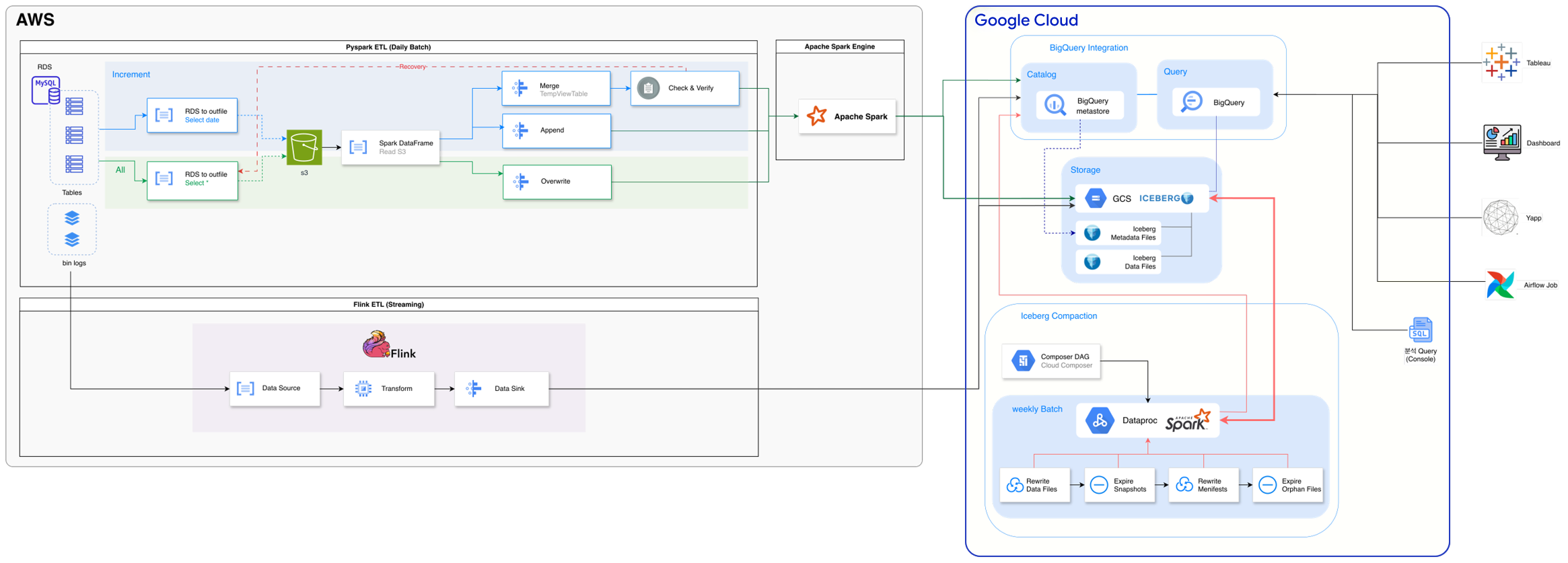Select the Transform chip icon in Flink
This screenshot has height=563, width=1568.
[363, 388]
